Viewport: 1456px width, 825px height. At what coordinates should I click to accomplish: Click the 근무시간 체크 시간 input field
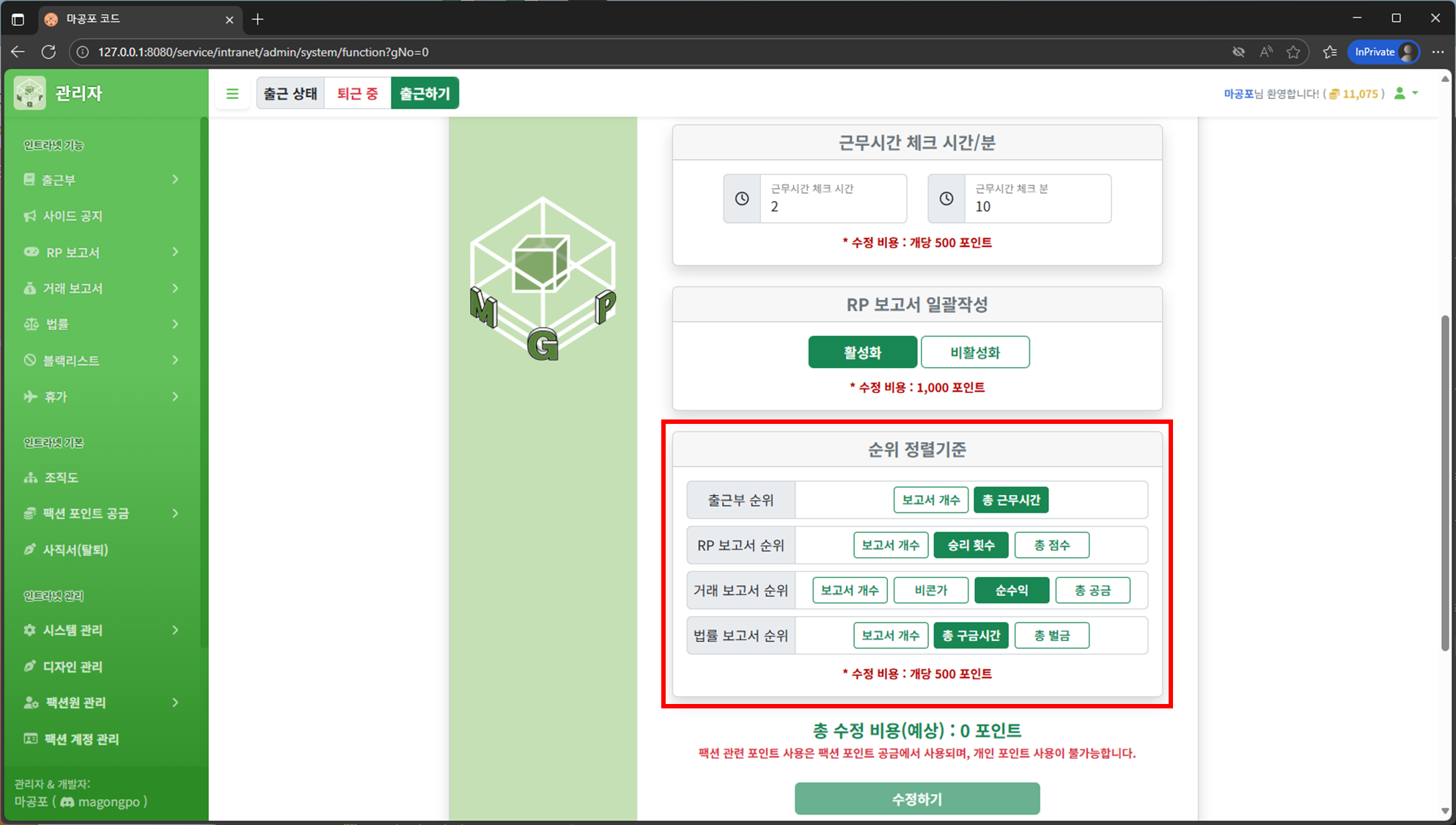(x=833, y=199)
